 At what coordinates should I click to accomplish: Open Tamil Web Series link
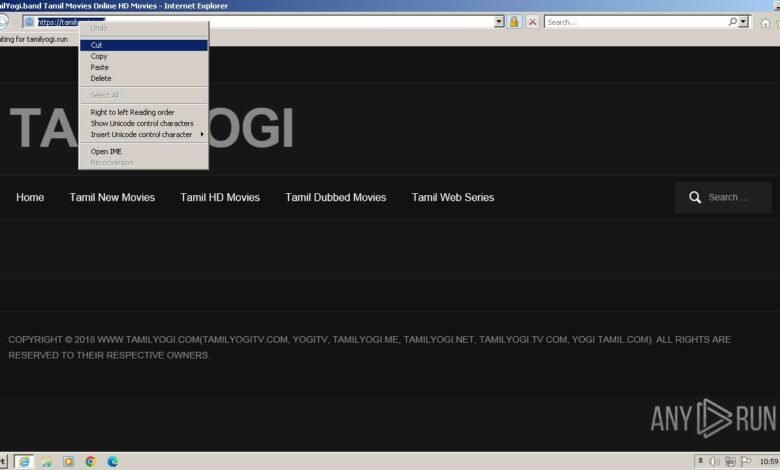click(453, 197)
